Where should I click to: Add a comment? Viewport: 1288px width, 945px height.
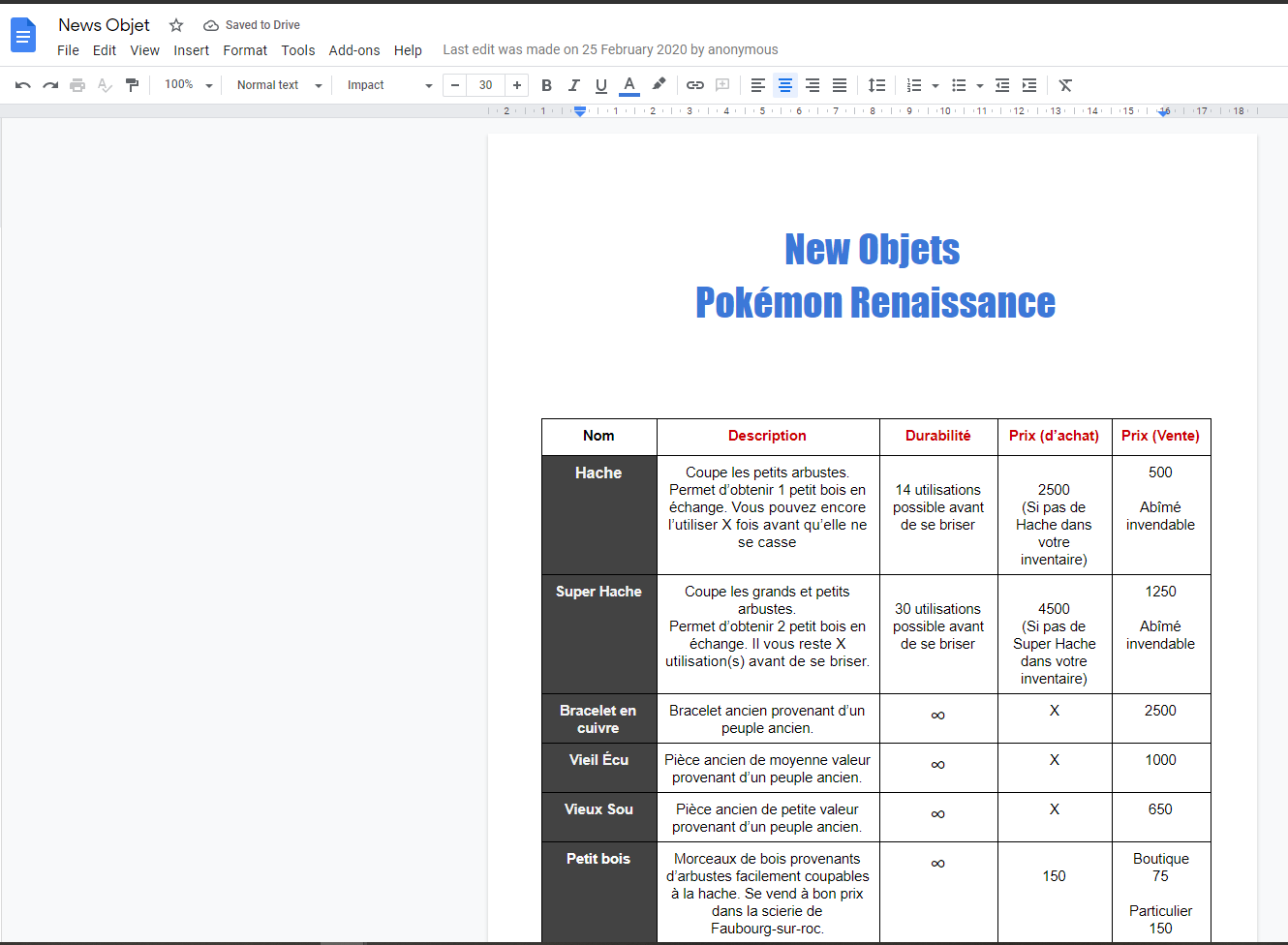click(x=722, y=85)
